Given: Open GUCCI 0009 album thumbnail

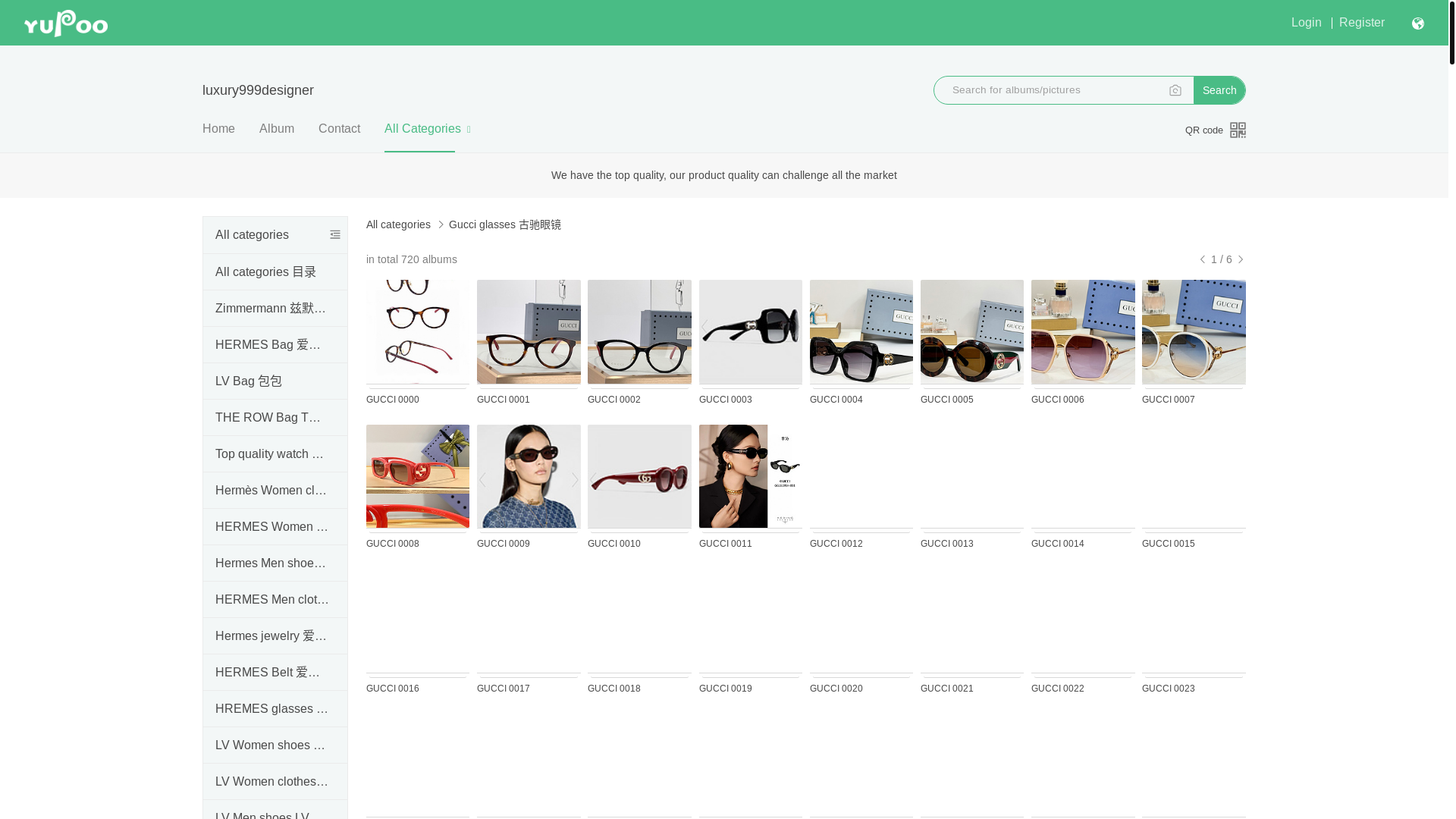Looking at the screenshot, I should (529, 476).
